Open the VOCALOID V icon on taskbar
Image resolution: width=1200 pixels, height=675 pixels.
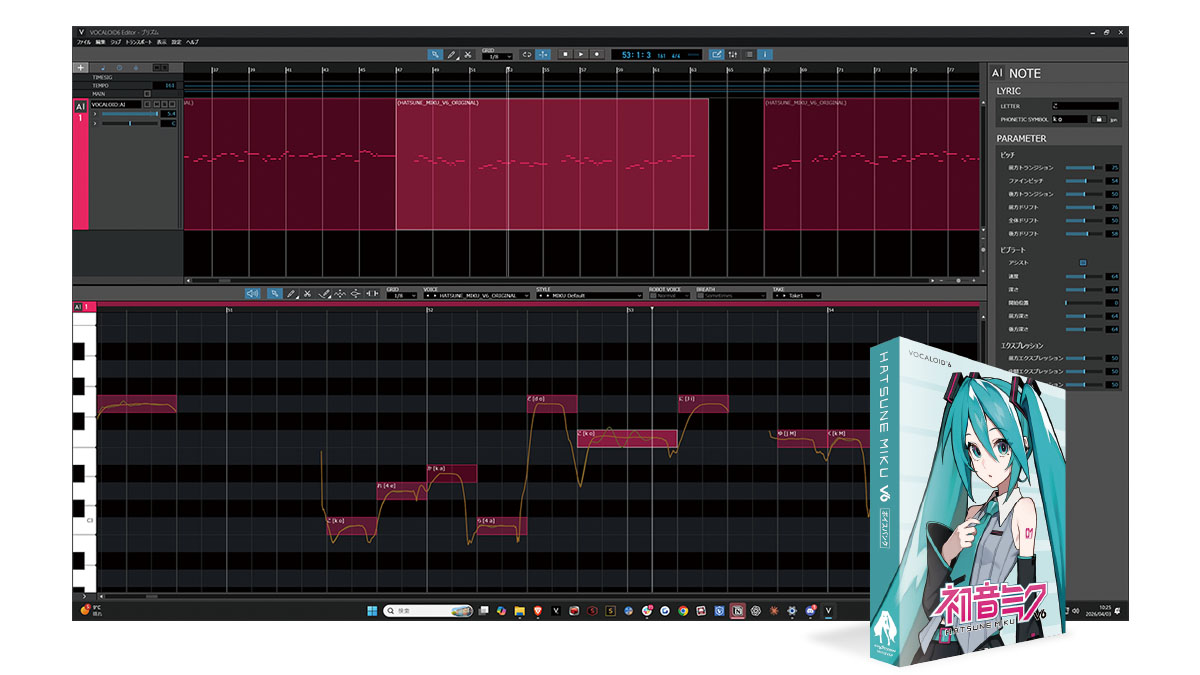[829, 610]
